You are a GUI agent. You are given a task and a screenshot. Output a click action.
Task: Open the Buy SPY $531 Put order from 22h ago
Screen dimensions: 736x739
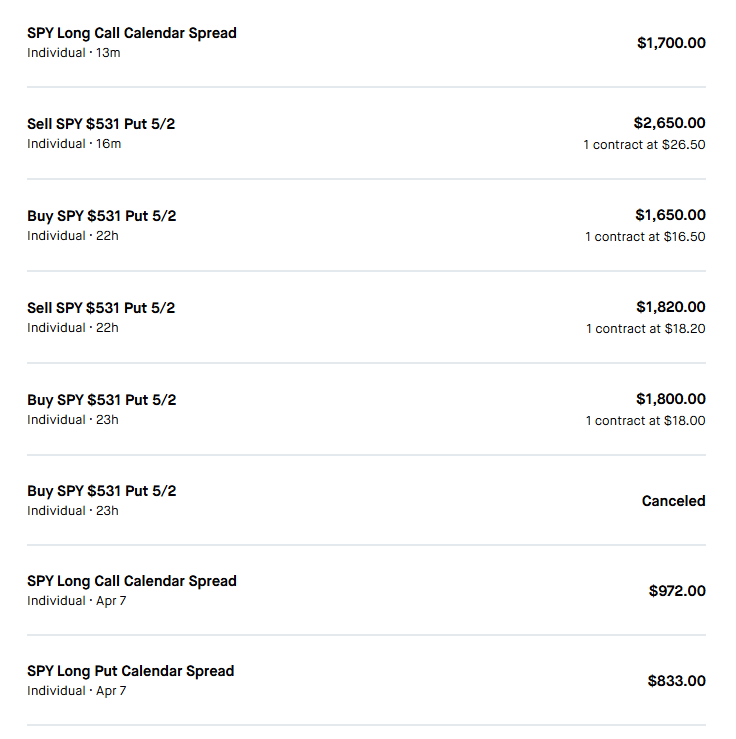101,216
